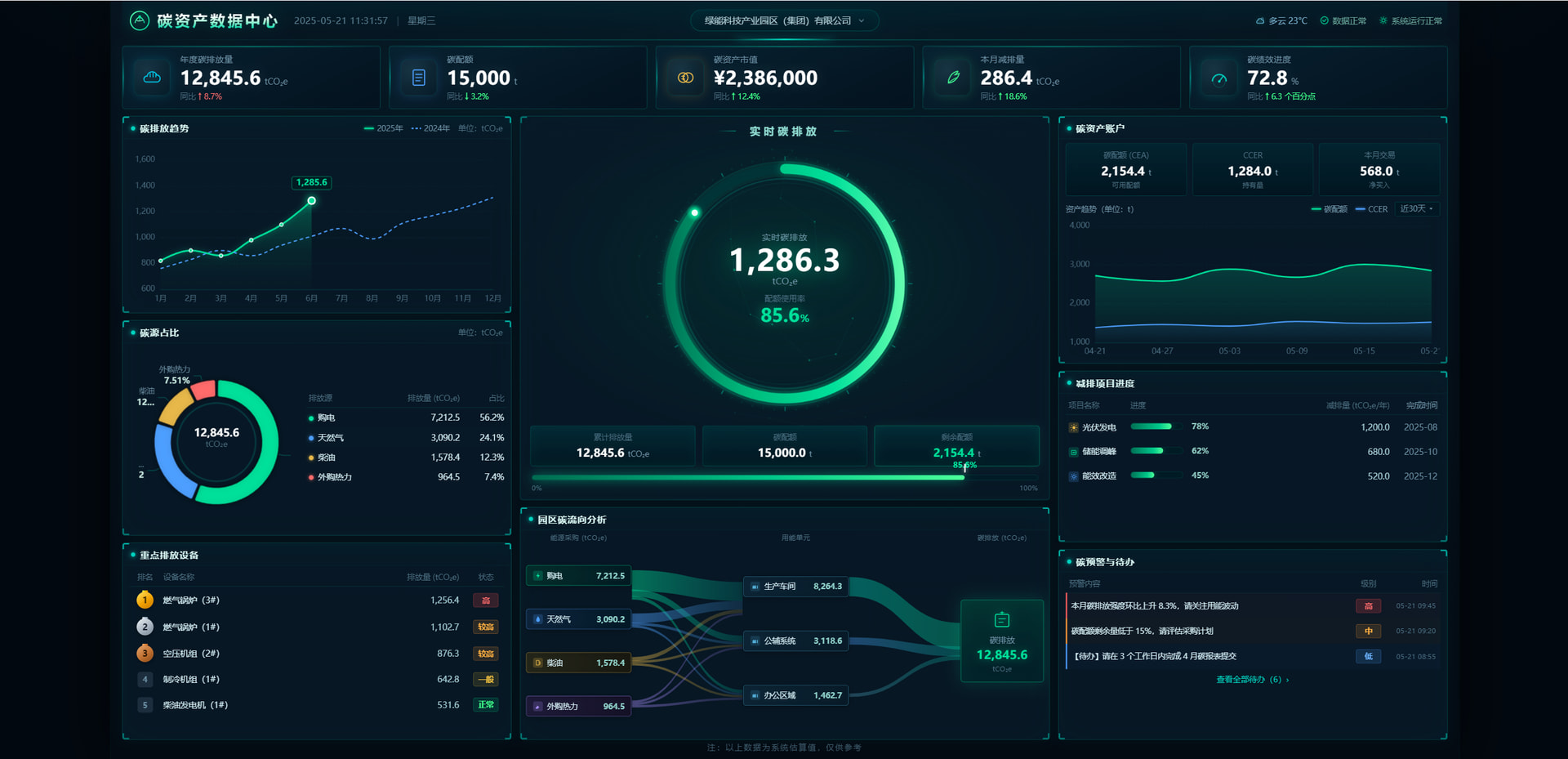Screen dimensions: 1568x759
Task: Toggle the 2024年 dashed legend series
Action: 431,128
